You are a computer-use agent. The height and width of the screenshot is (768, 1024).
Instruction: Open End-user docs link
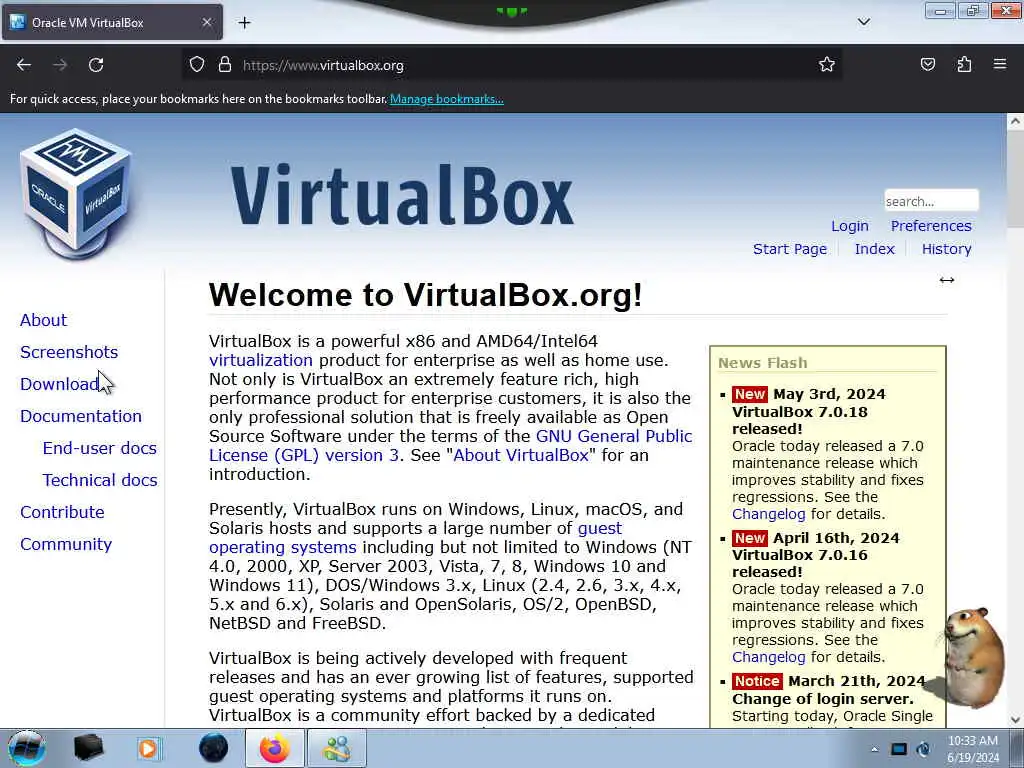(x=99, y=448)
